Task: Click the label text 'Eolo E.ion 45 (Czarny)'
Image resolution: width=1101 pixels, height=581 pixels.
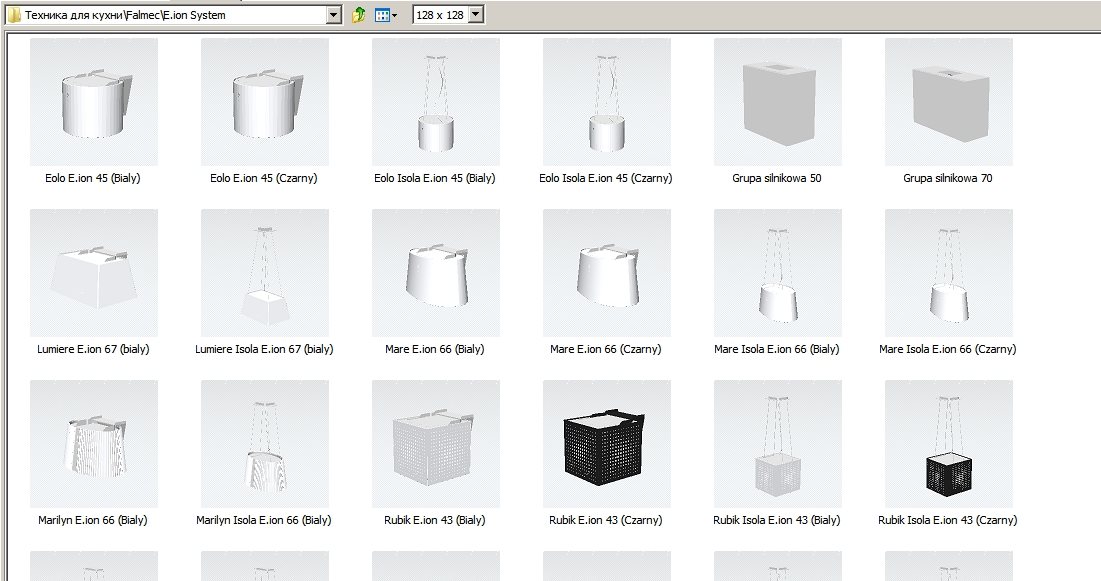Action: (264, 178)
